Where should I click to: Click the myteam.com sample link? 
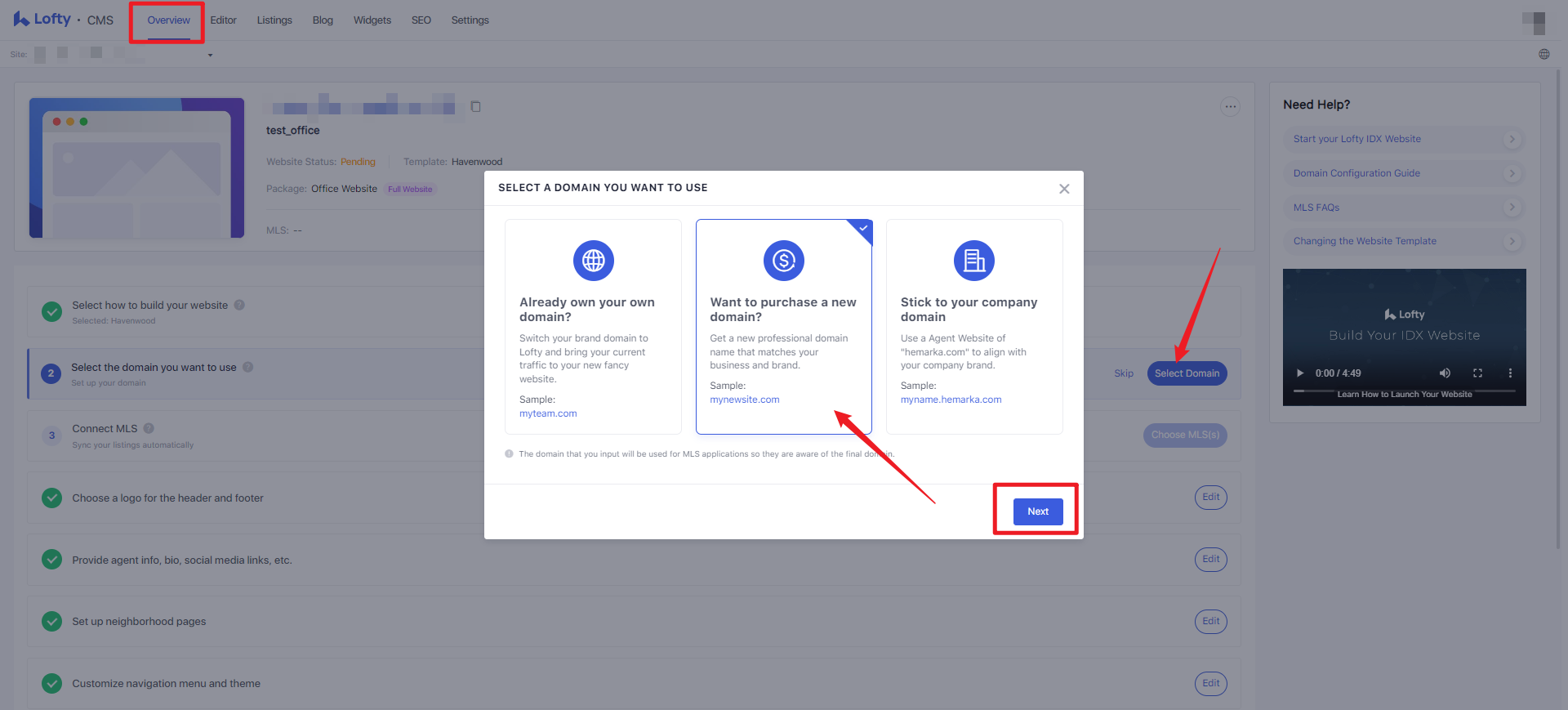[x=548, y=413]
